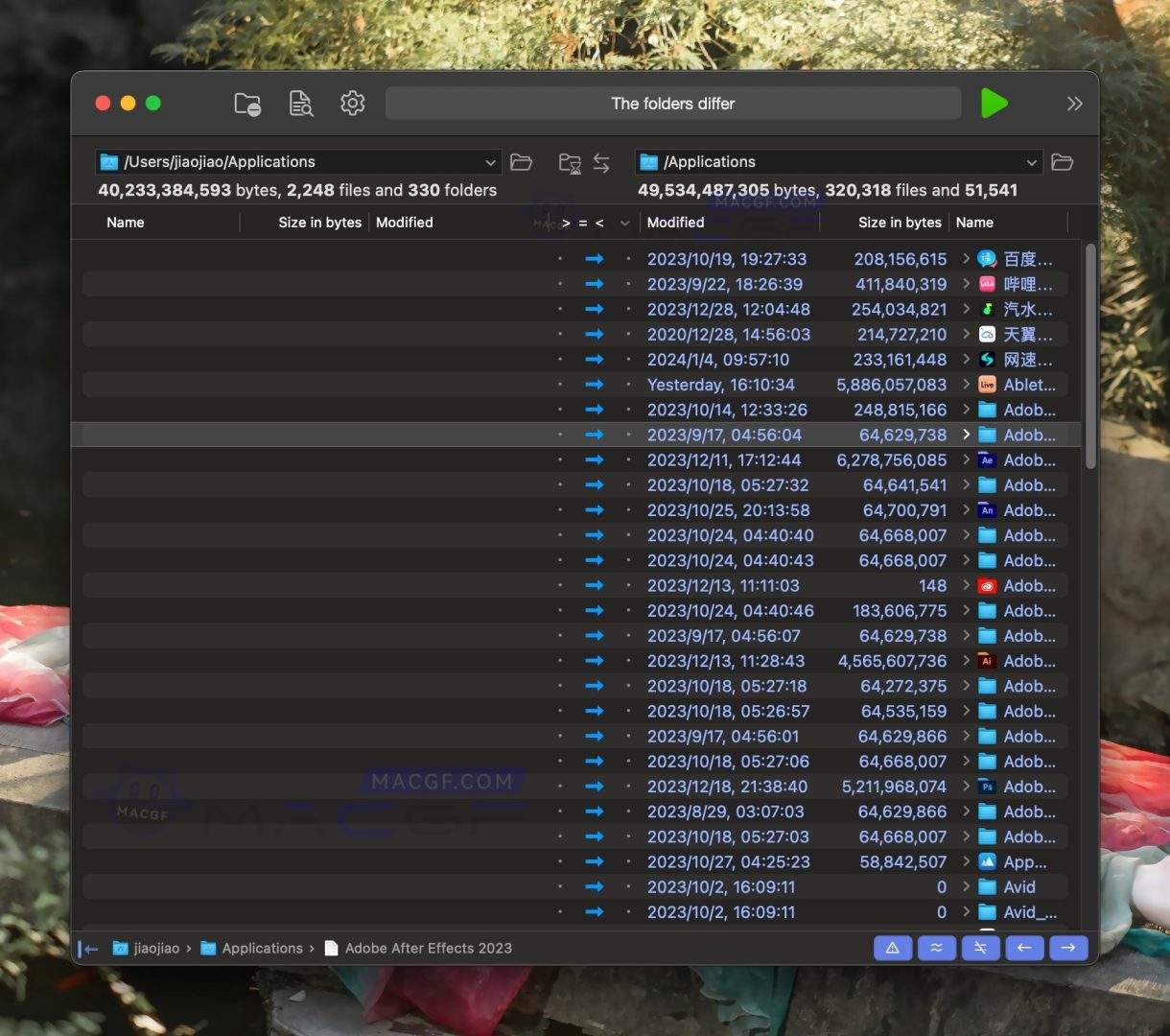This screenshot has width=1170, height=1036.
Task: Click the vertical scrollbar of the file list
Action: (1090, 355)
